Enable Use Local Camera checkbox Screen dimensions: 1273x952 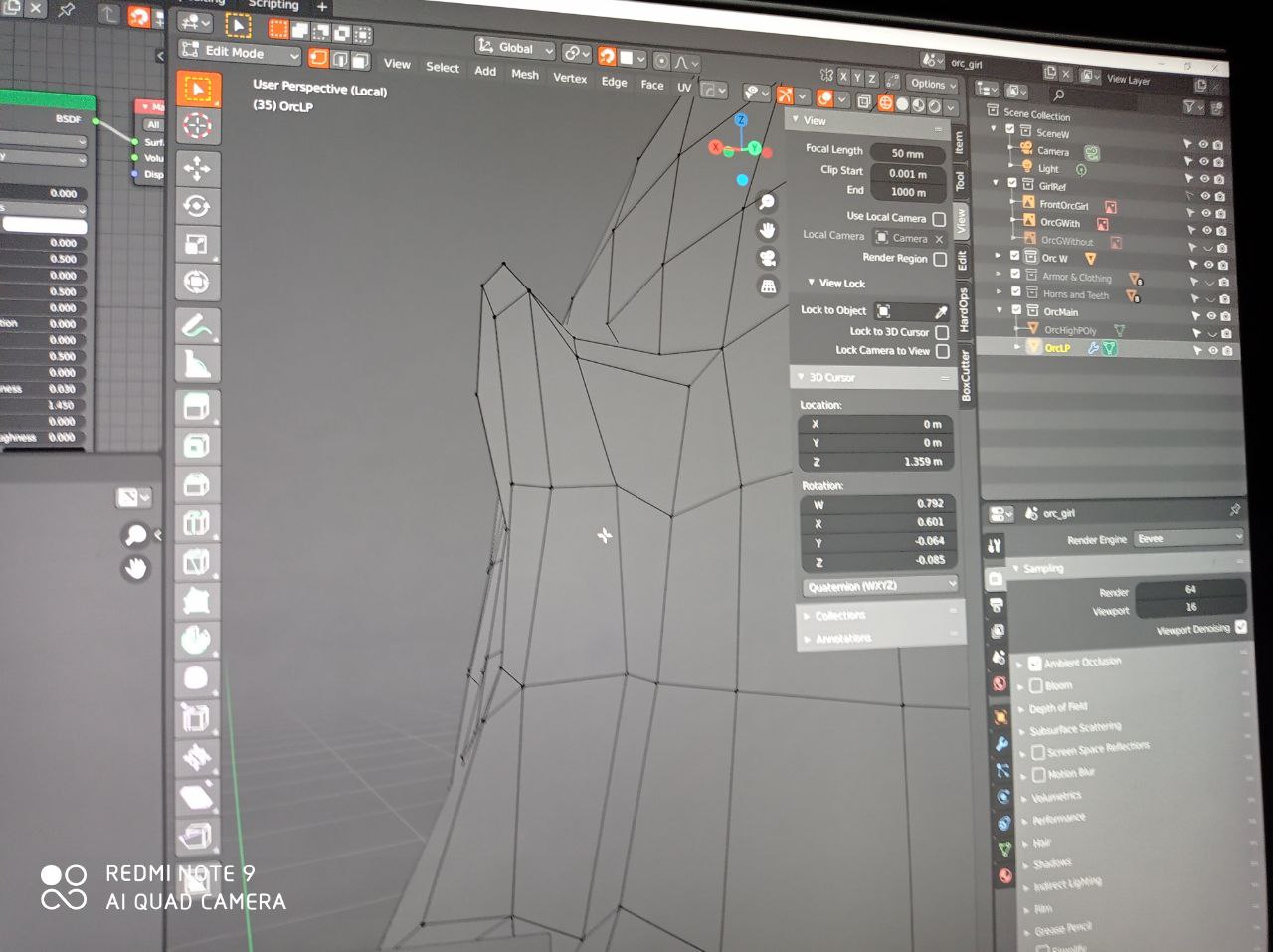pos(939,219)
